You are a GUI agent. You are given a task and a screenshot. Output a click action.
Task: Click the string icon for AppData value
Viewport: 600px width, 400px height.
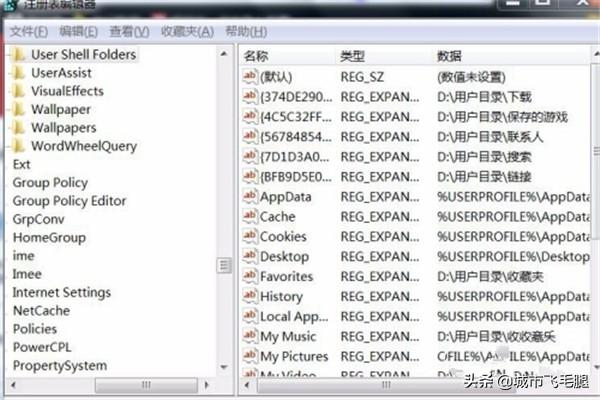click(x=249, y=196)
